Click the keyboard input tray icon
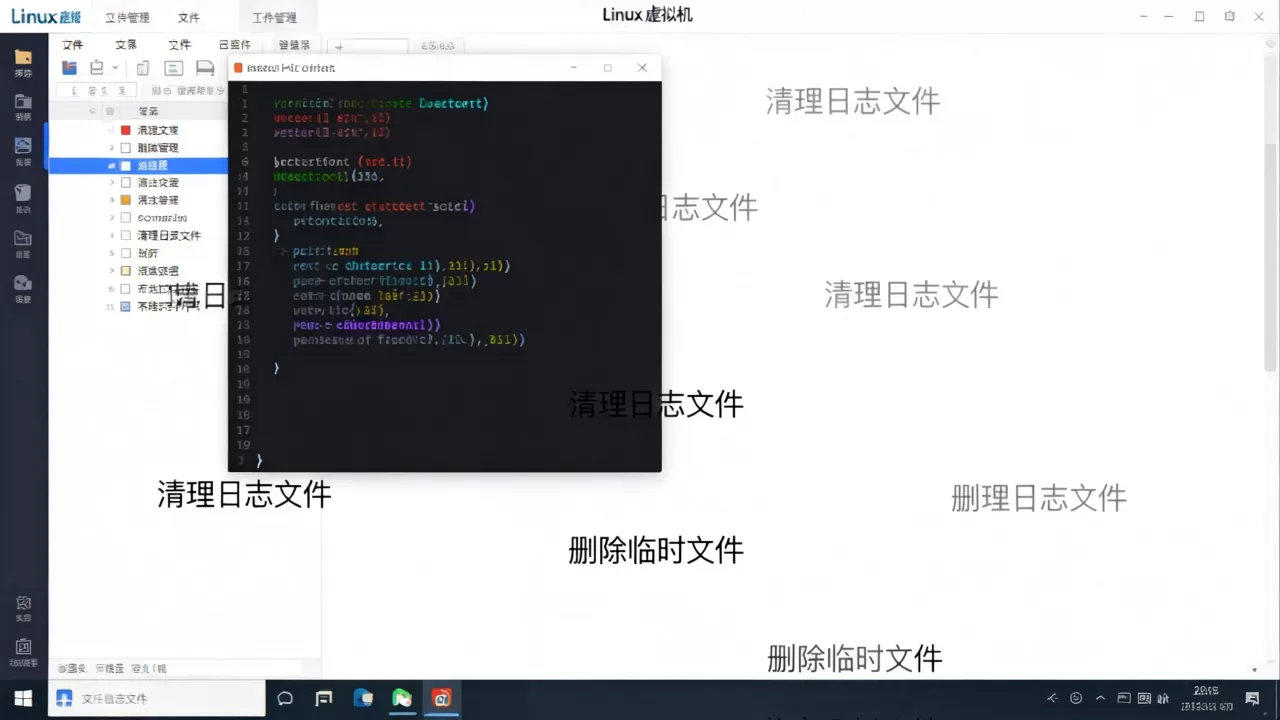The height and width of the screenshot is (720, 1280). click(1145, 698)
